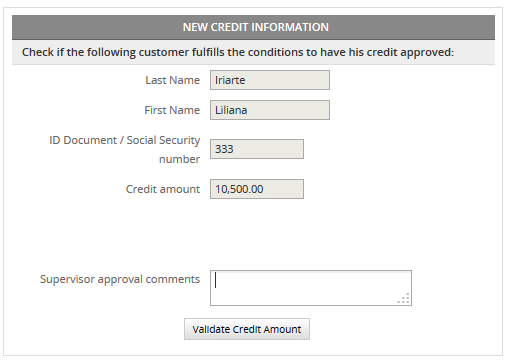
Task: Click the Credit amount label
Action: (x=163, y=189)
